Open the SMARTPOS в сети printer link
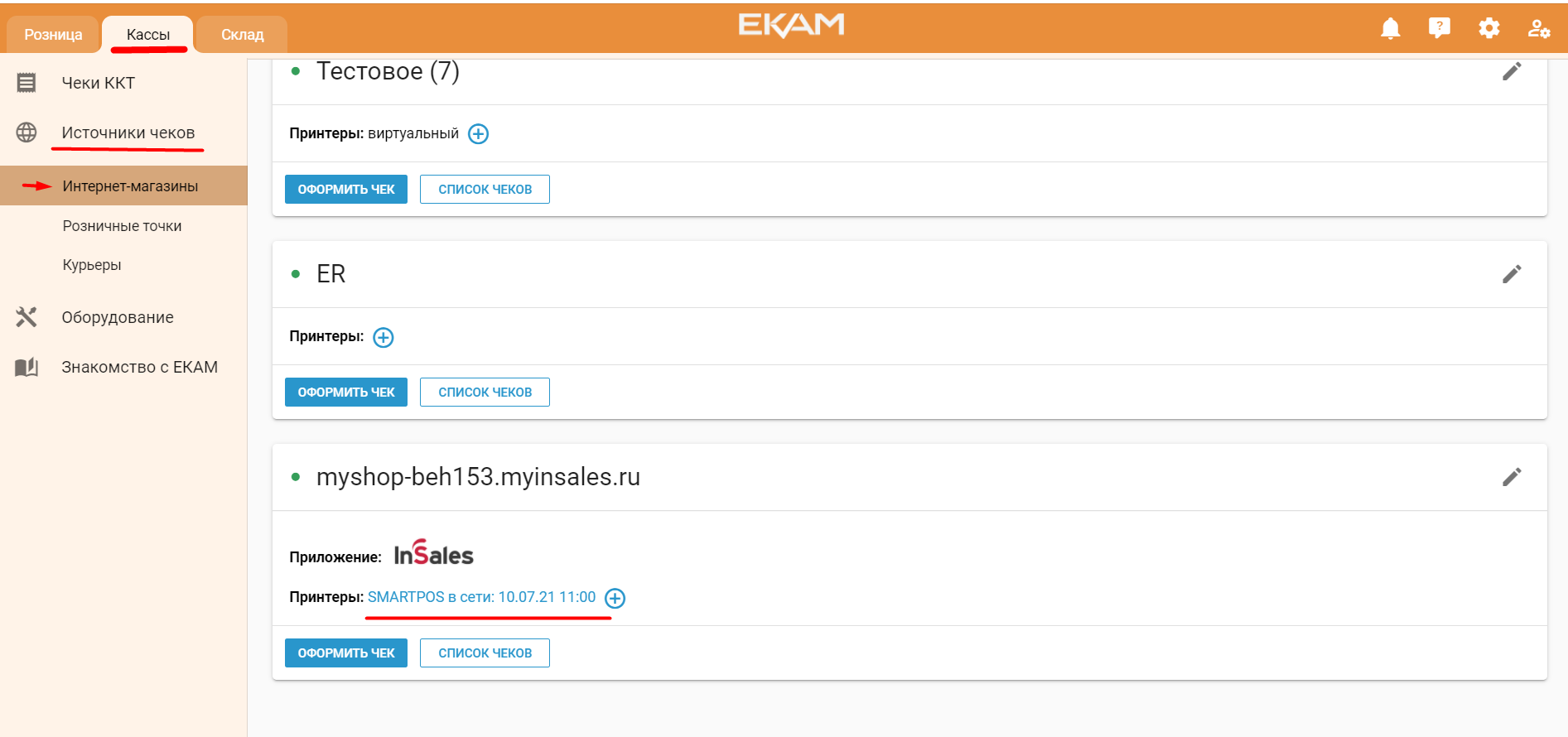Screen dimensions: 1568x737 point(482,597)
